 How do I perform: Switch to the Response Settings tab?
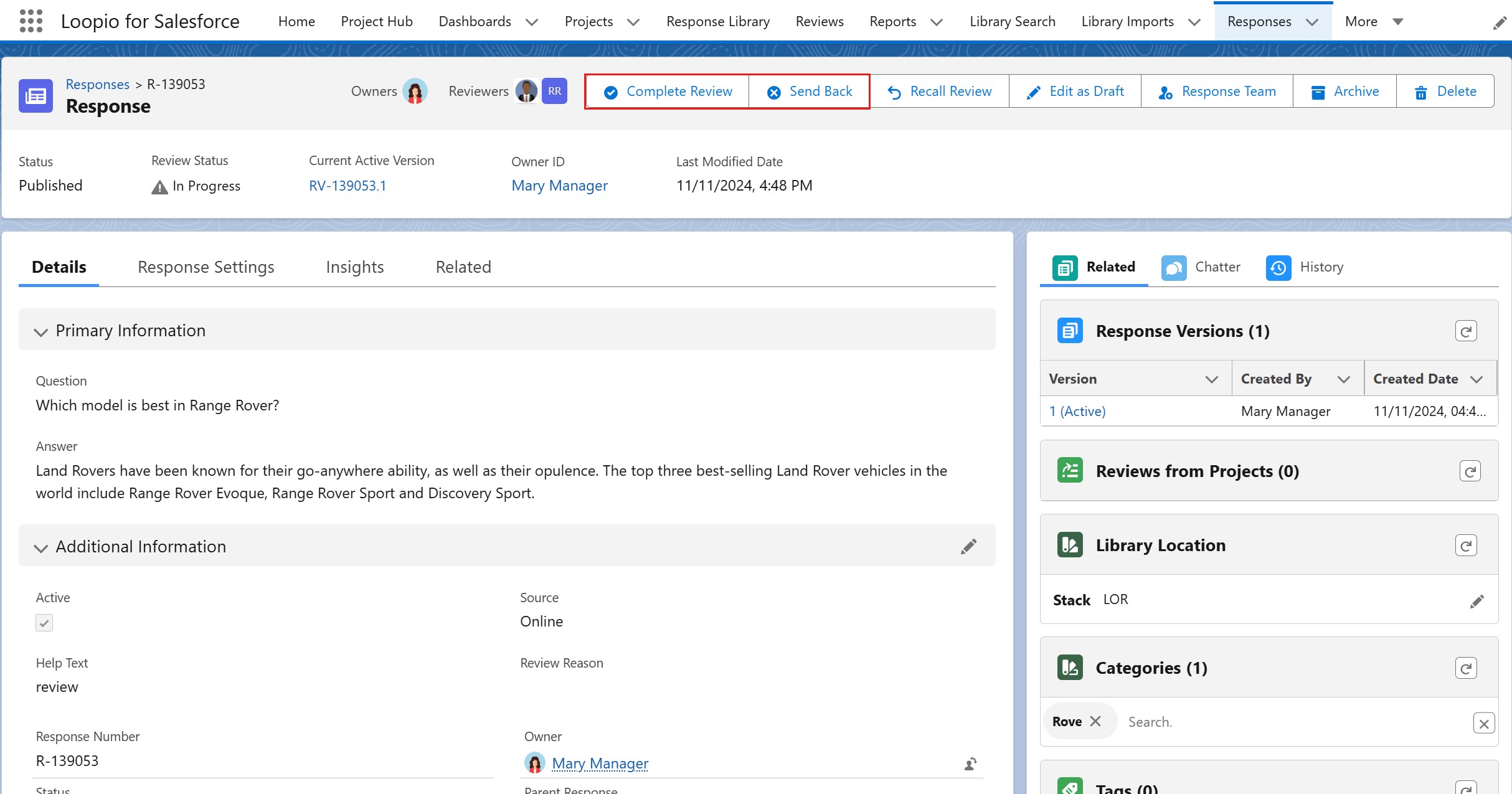(x=206, y=267)
